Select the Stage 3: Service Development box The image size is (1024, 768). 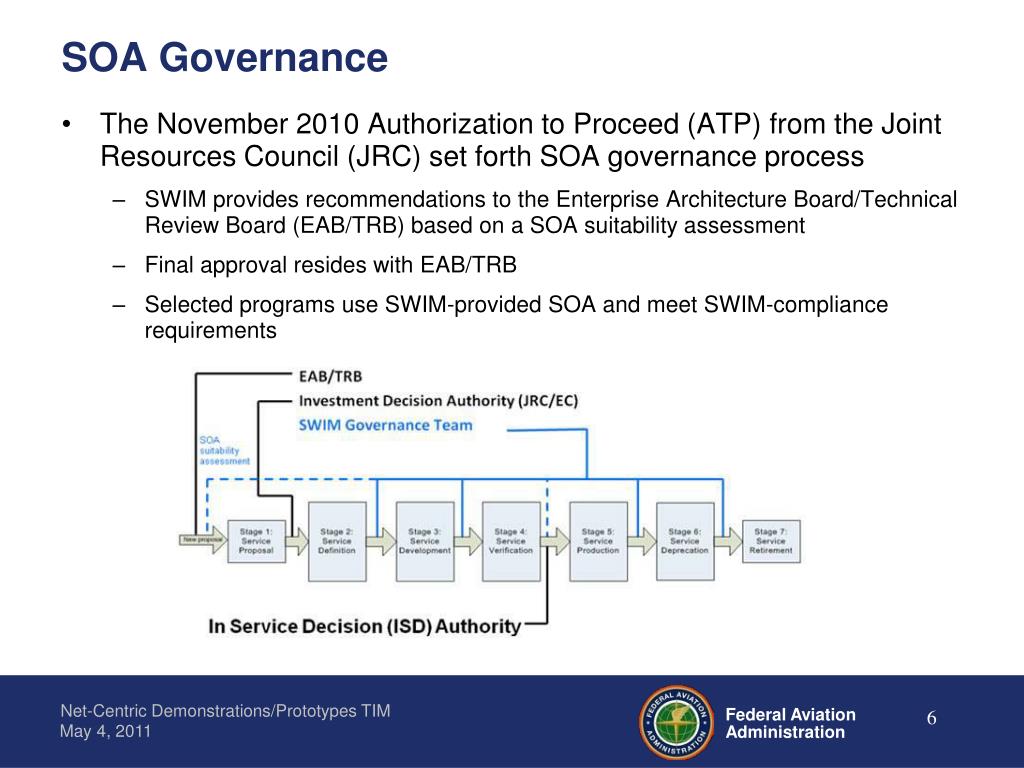coord(425,541)
